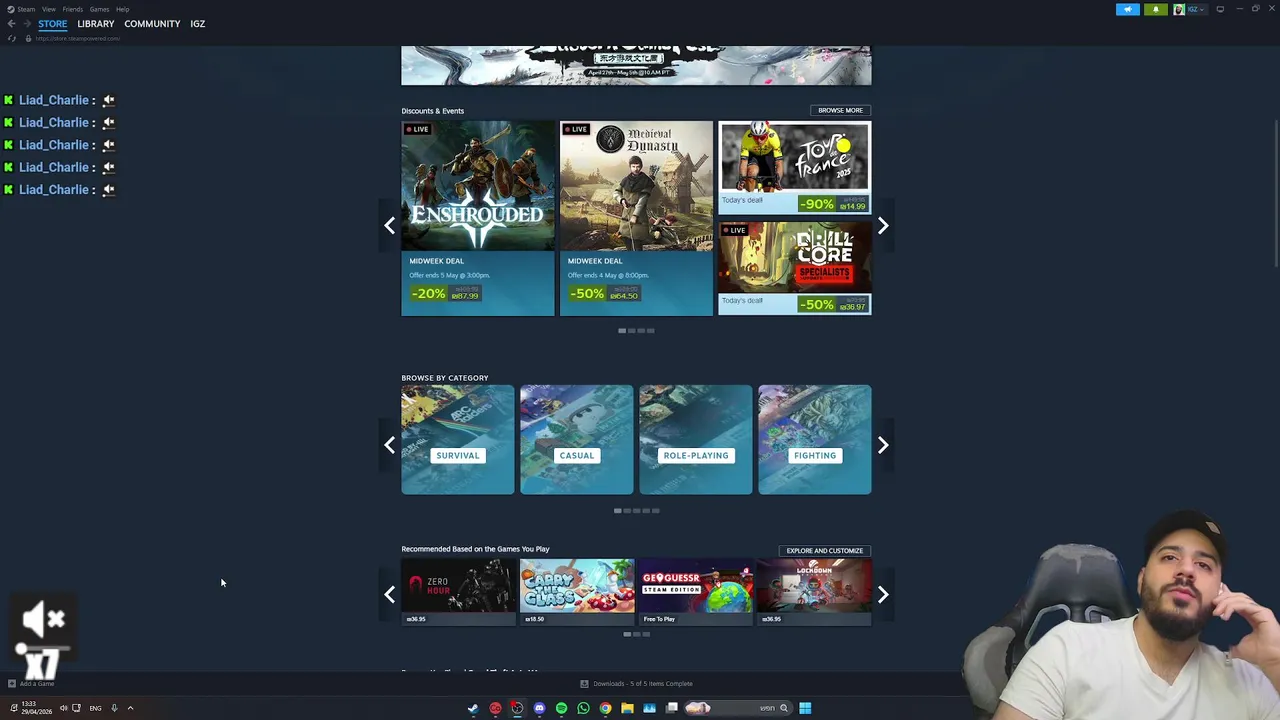Show next category page
This screenshot has height=720, width=1280.
[883, 445]
